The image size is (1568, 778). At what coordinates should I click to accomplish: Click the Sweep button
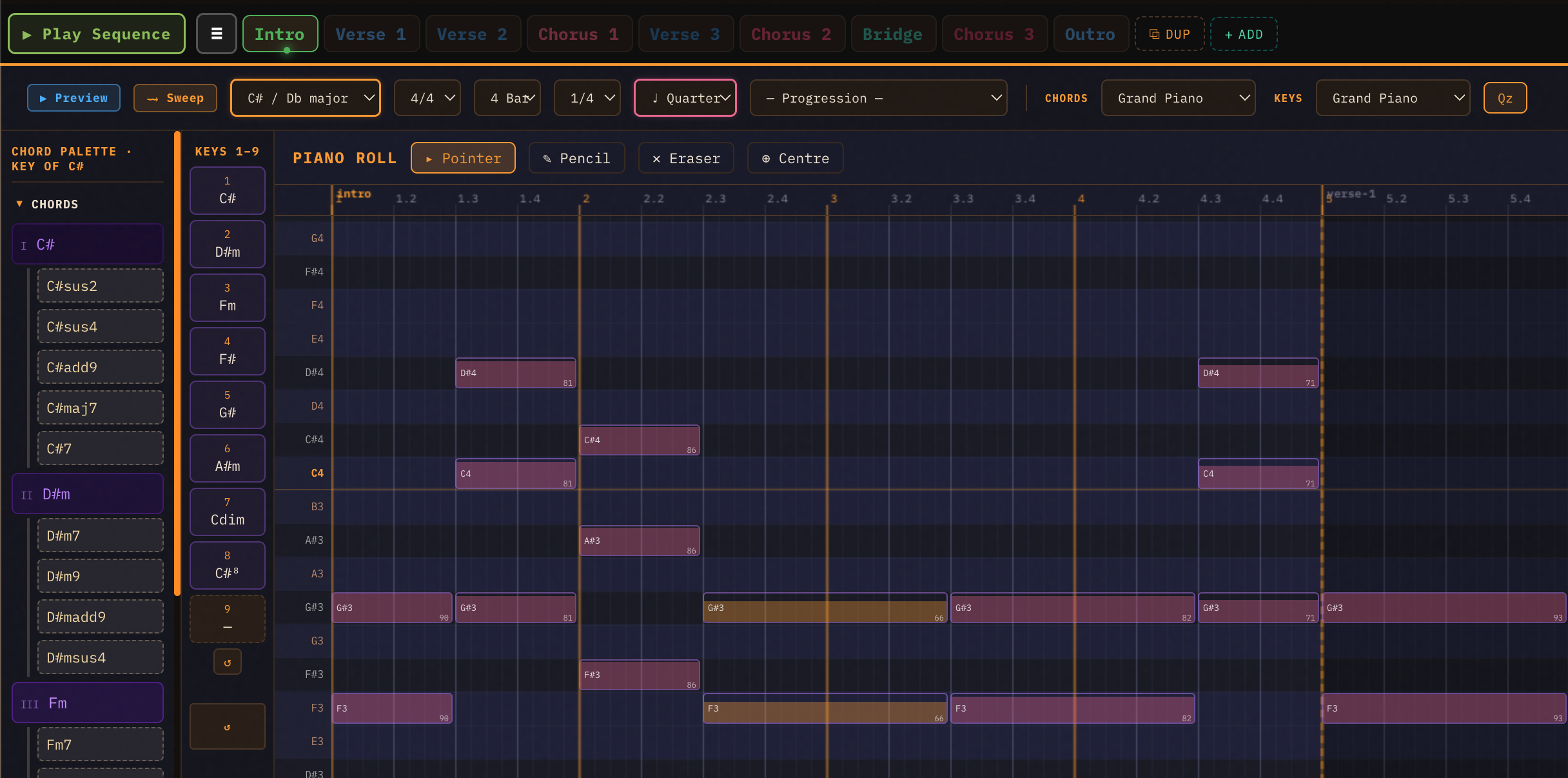click(175, 98)
